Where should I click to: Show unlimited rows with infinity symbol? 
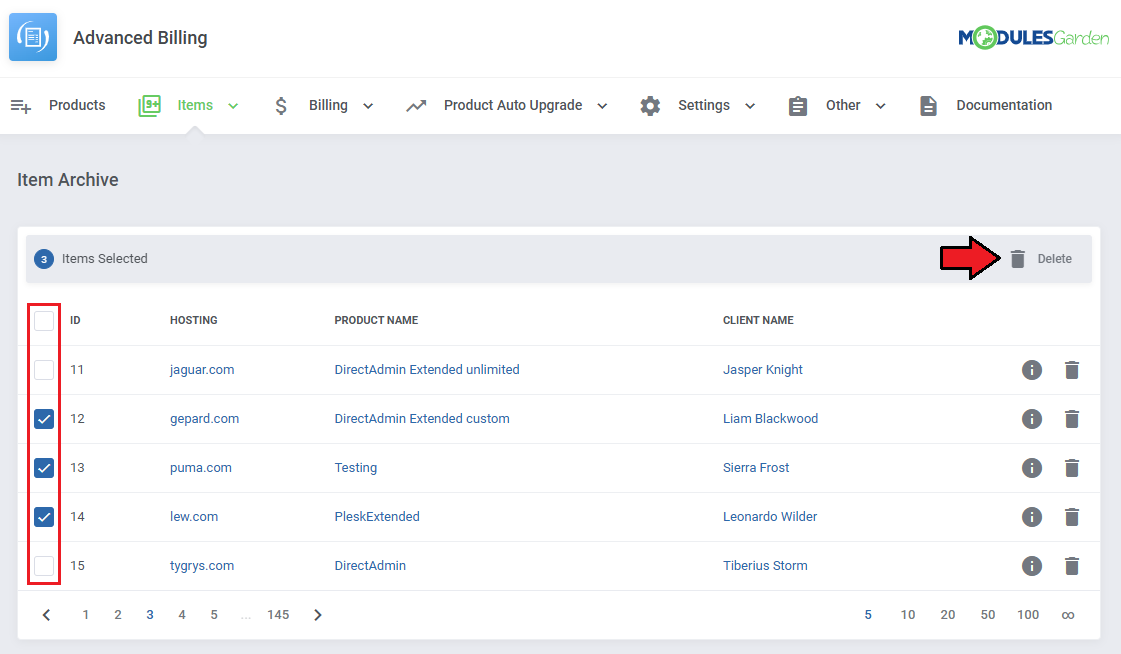coord(1068,615)
